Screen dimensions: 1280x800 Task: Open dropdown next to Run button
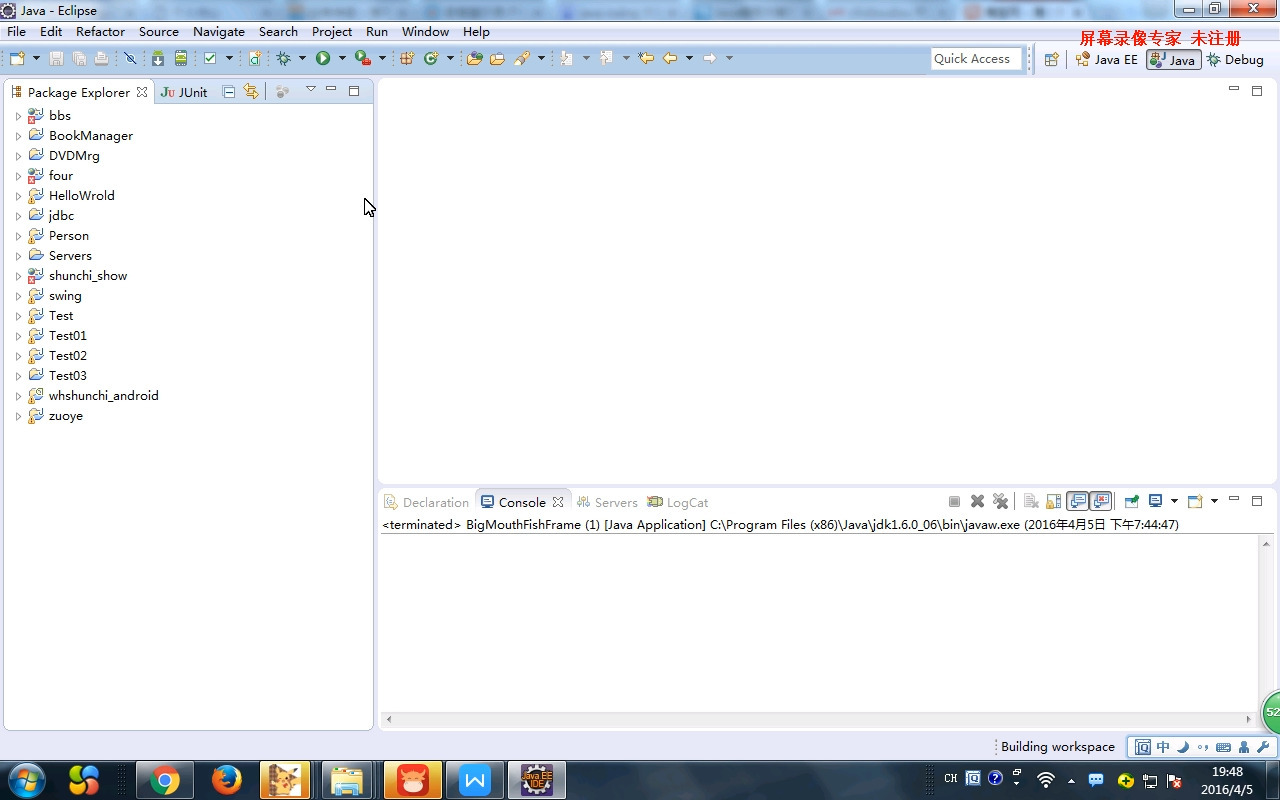coord(342,59)
